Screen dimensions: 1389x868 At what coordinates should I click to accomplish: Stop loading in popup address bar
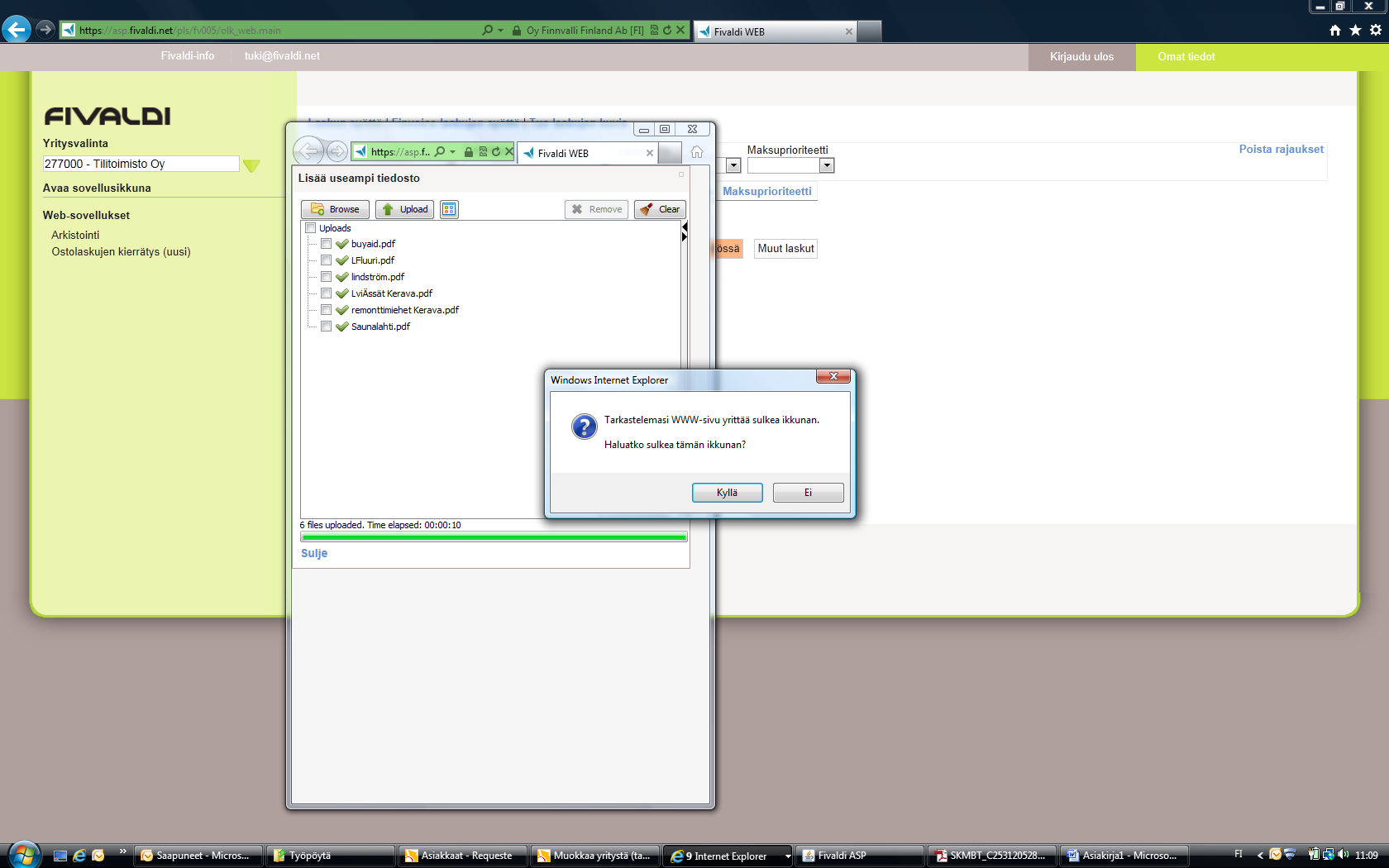[509, 152]
